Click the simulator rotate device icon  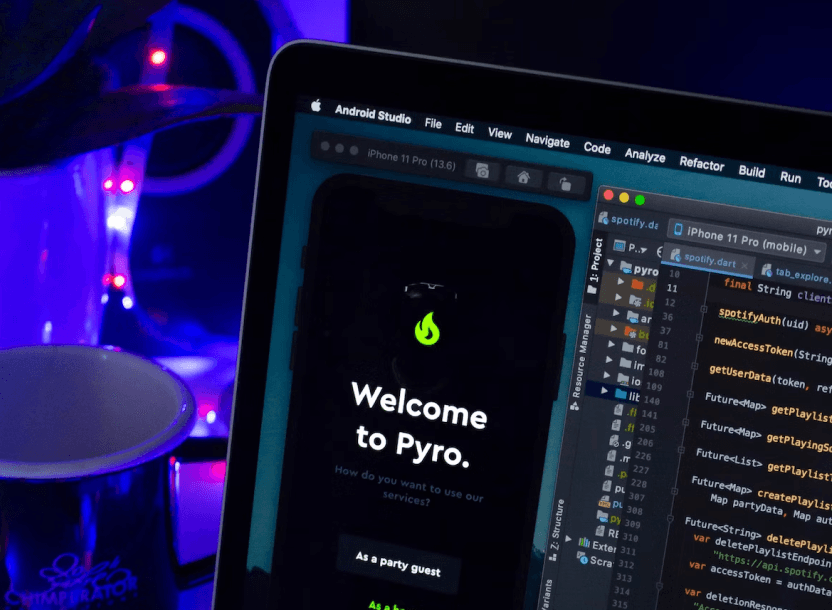[566, 183]
